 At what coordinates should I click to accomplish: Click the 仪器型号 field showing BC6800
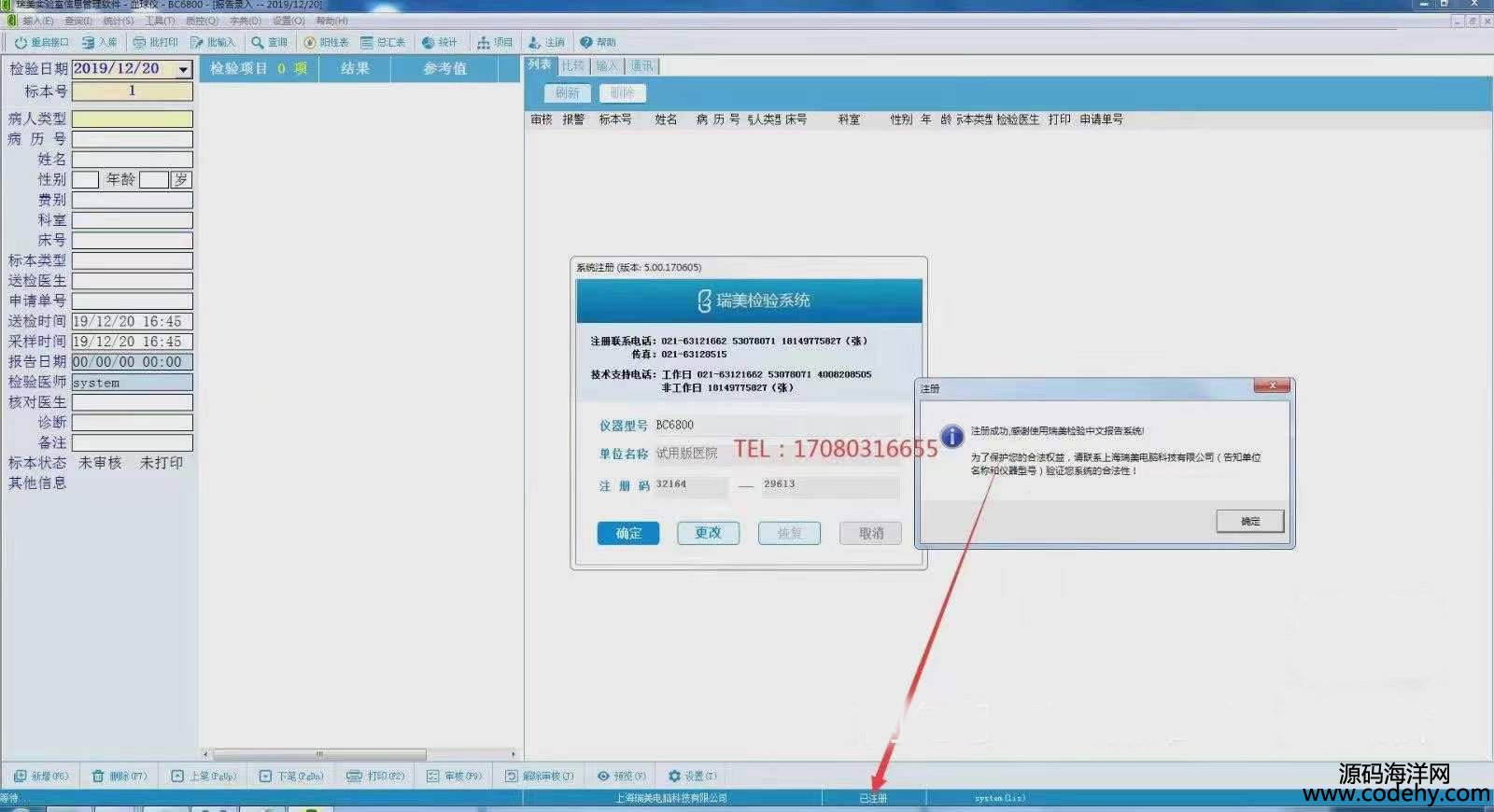coord(776,426)
